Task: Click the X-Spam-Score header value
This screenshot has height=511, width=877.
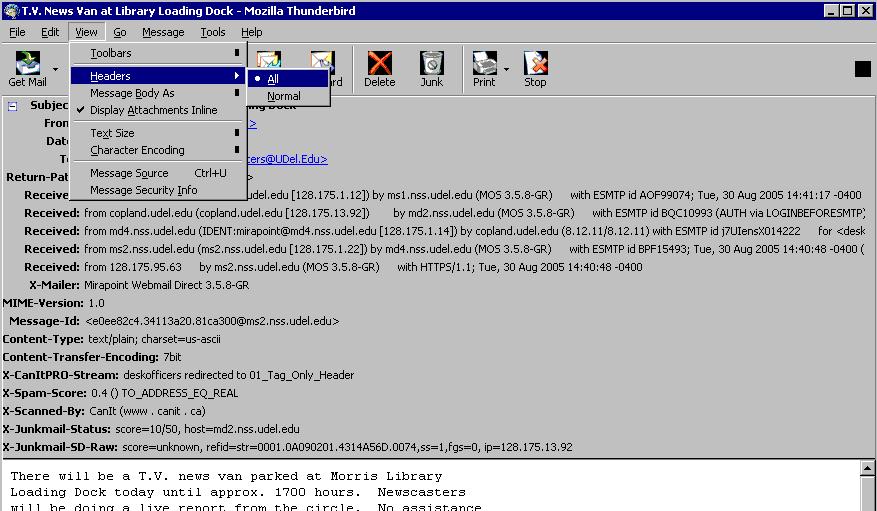Action: tap(164, 393)
